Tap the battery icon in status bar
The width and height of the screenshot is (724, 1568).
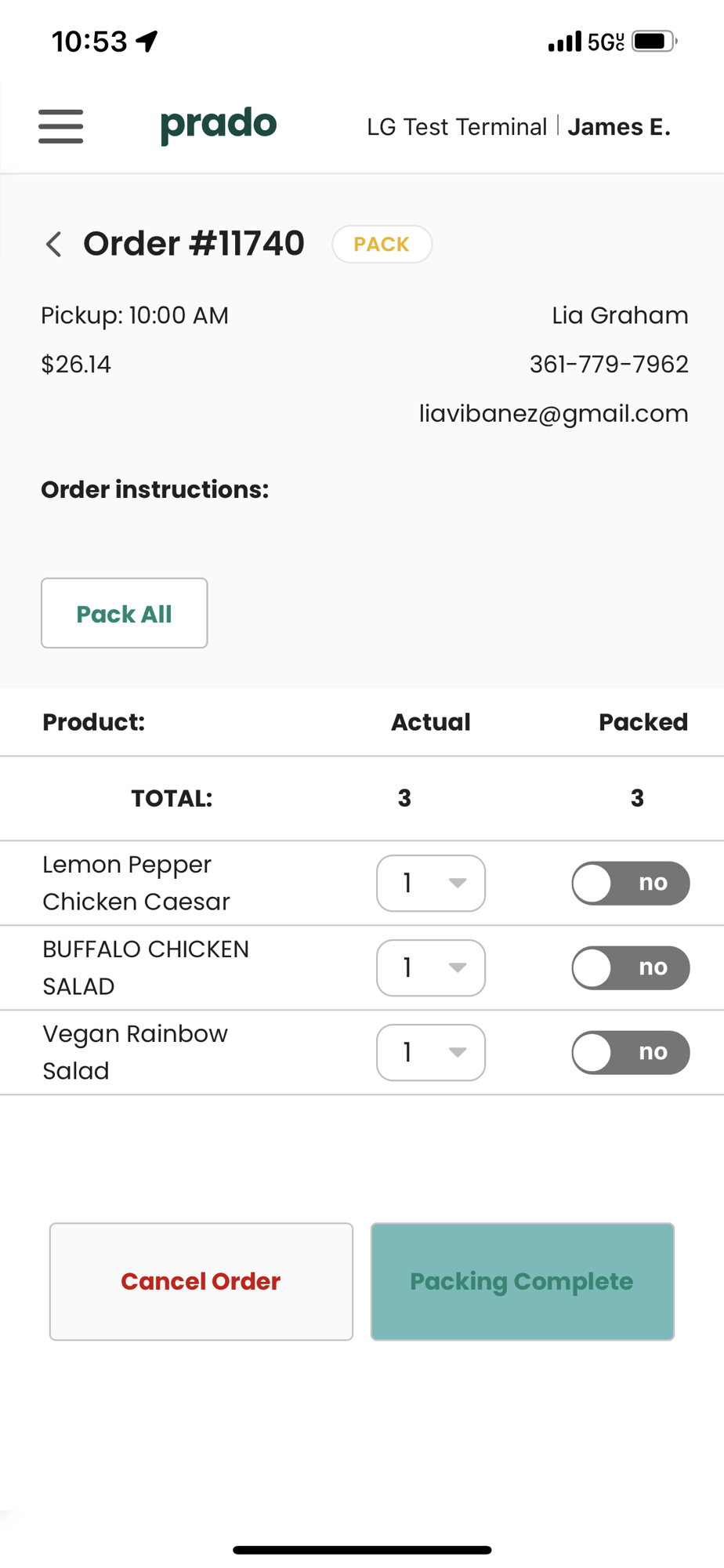[655, 41]
